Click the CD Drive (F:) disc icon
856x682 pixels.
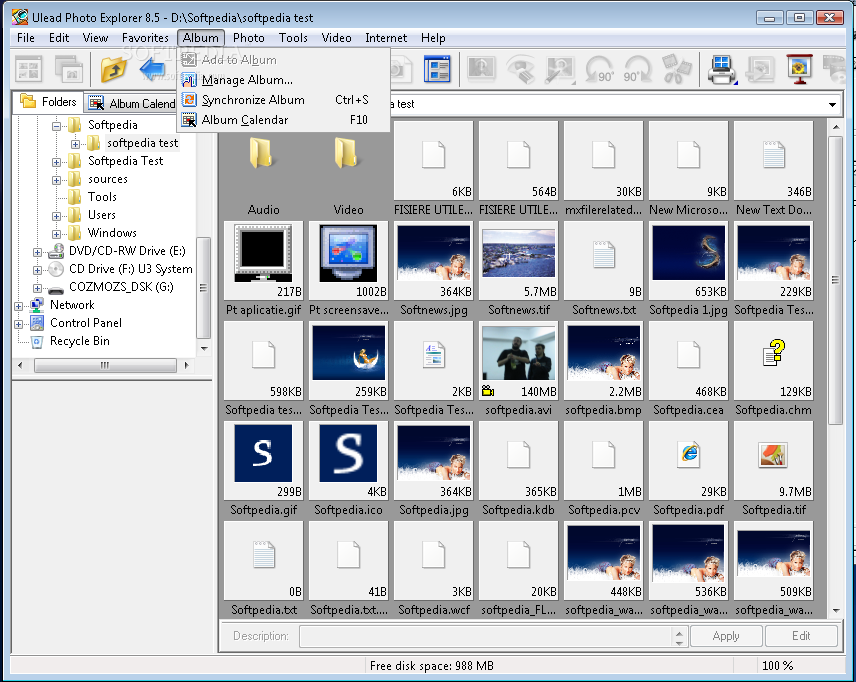click(56, 269)
